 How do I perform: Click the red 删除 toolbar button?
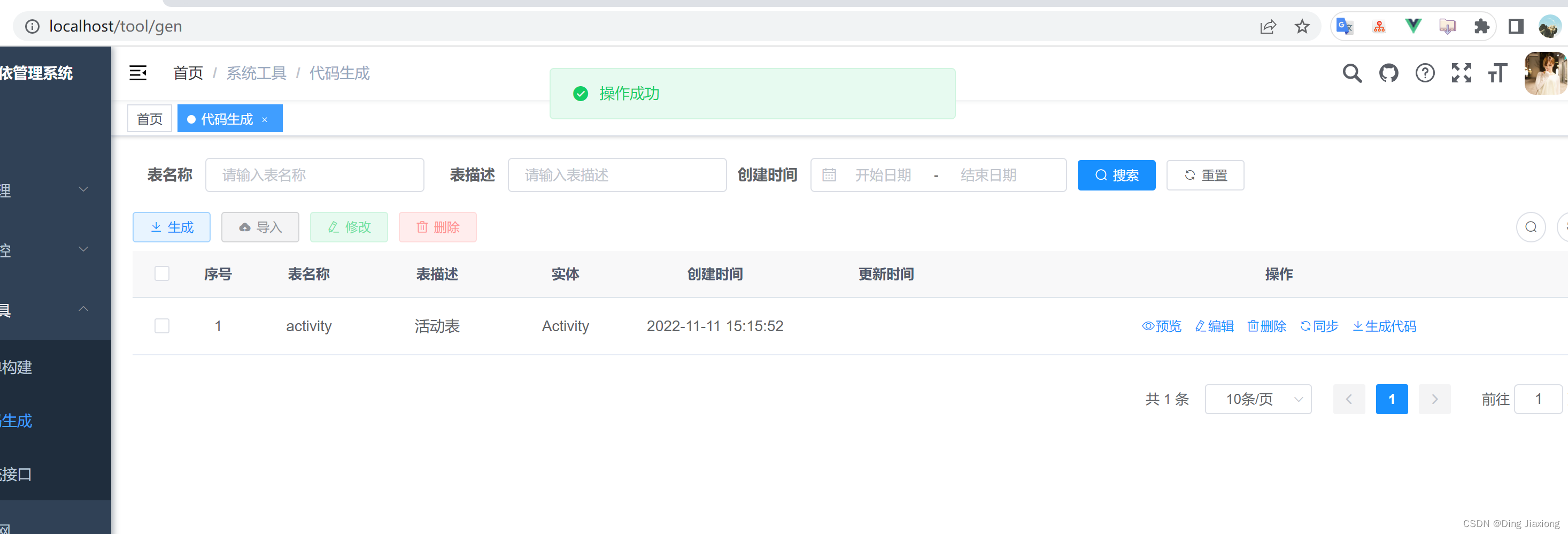[438, 227]
